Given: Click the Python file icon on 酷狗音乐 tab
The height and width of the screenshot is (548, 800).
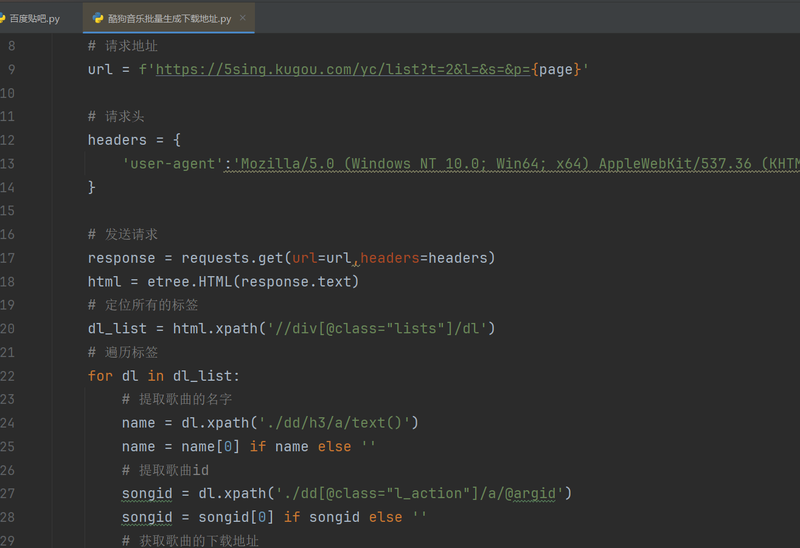Looking at the screenshot, I should (97, 18).
